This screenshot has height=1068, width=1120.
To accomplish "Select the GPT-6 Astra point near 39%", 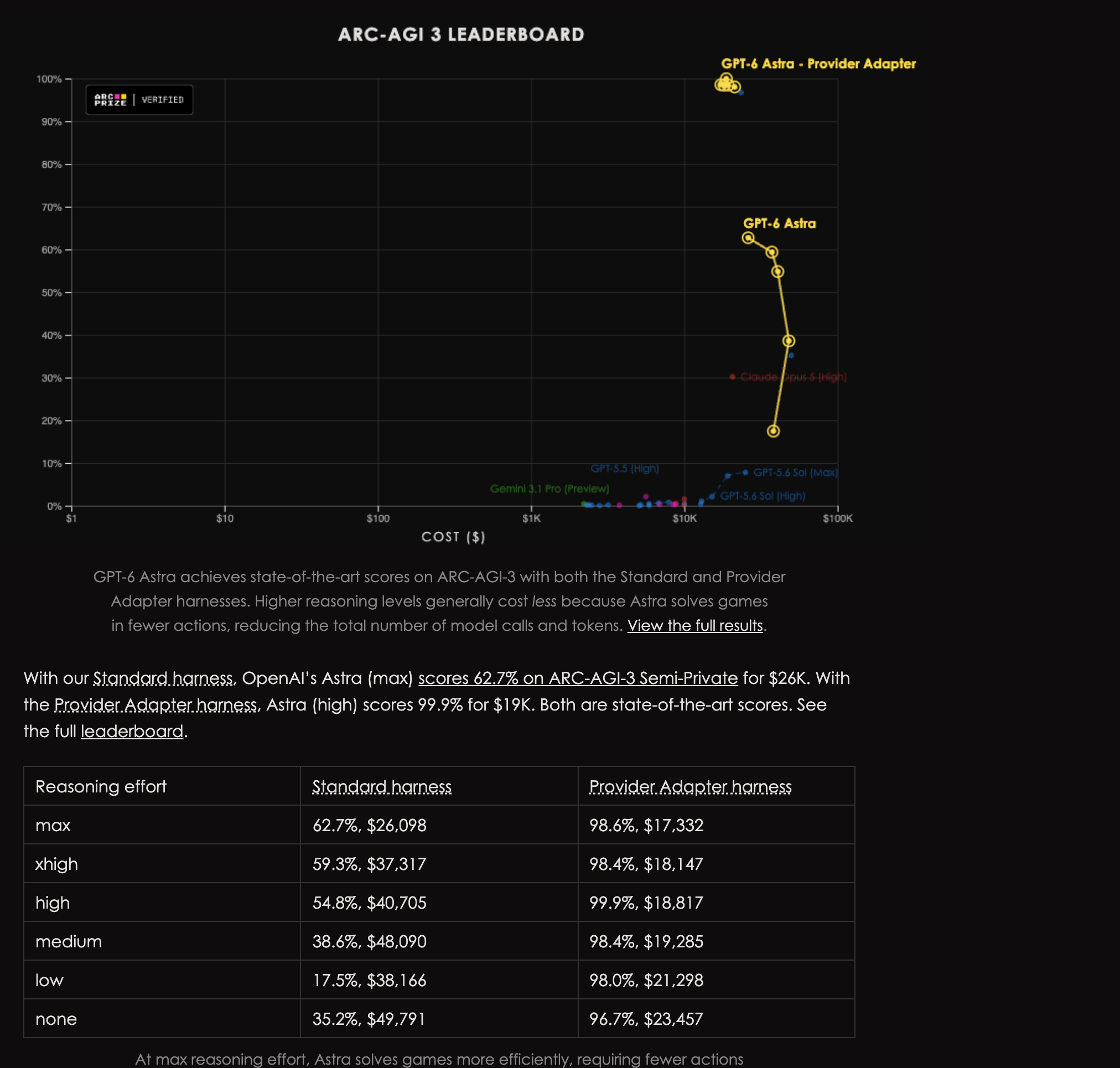I will click(x=788, y=341).
